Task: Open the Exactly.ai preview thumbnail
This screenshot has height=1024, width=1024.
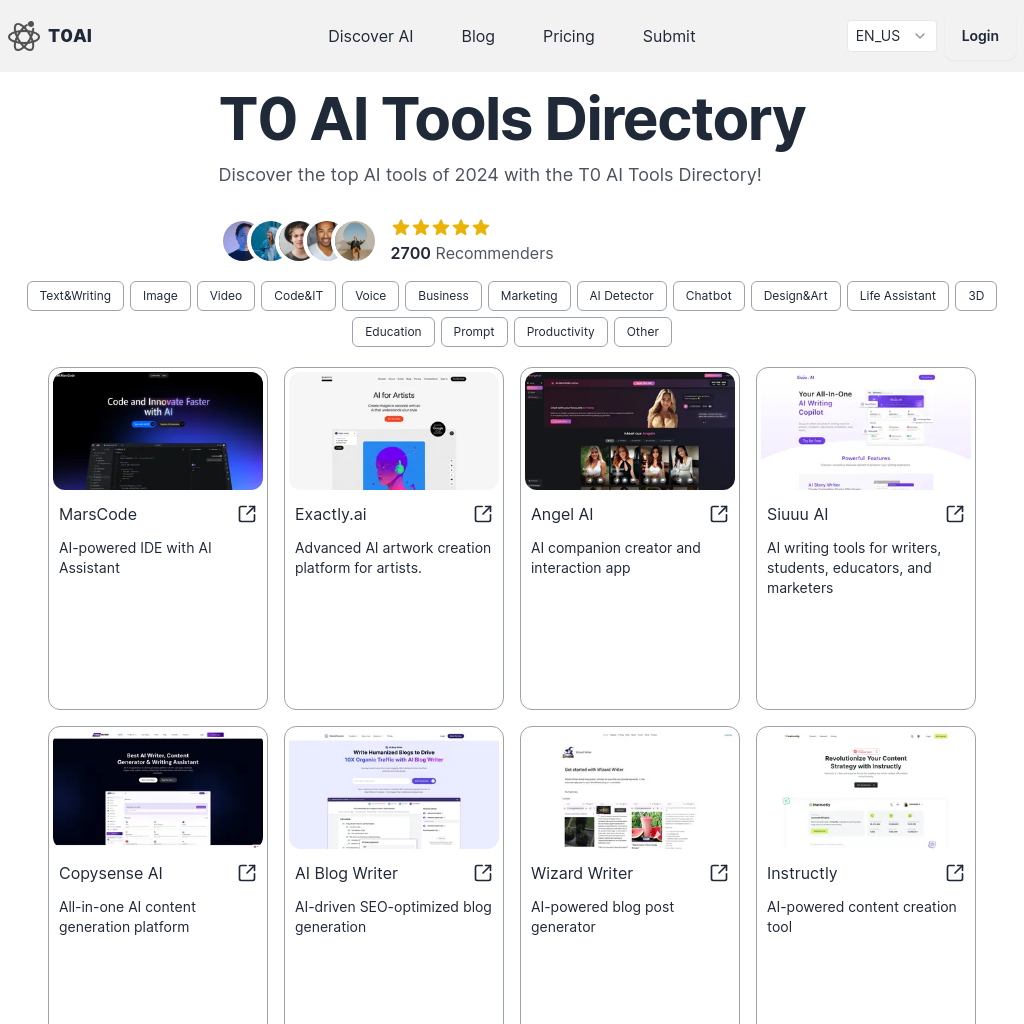Action: click(394, 431)
